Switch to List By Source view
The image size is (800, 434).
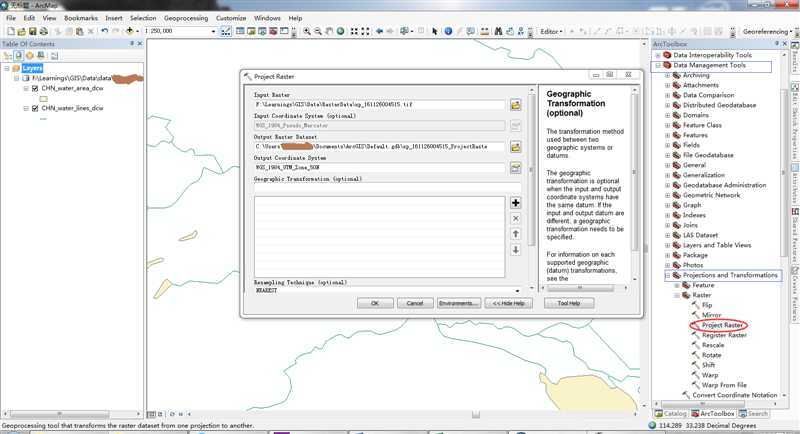18,55
